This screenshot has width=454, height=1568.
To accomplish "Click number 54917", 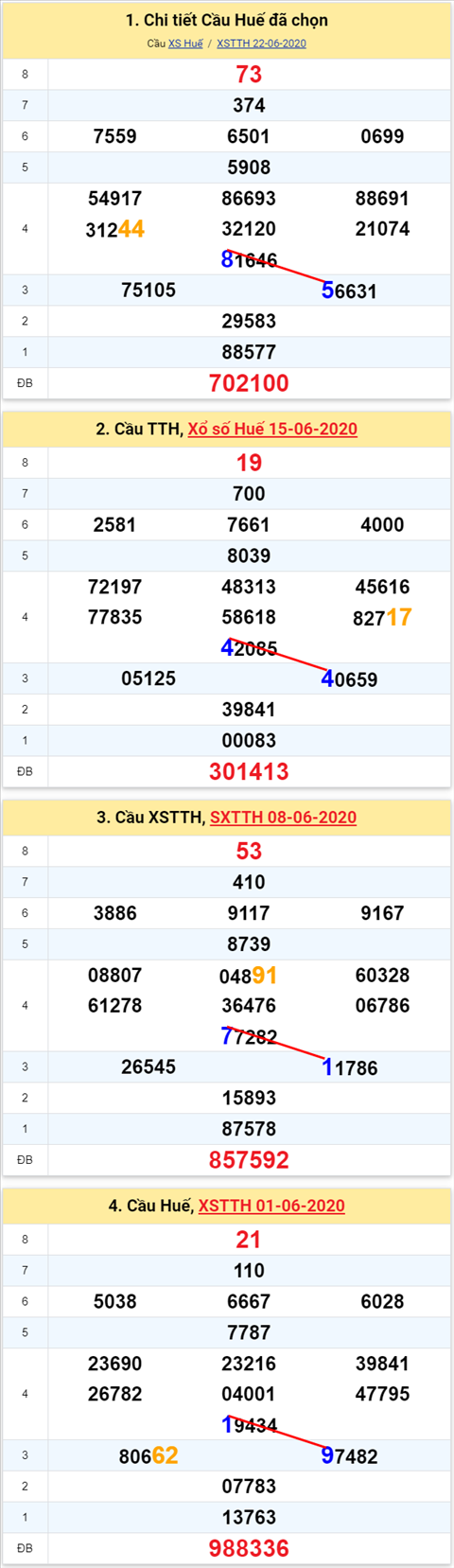I will click(114, 199).
